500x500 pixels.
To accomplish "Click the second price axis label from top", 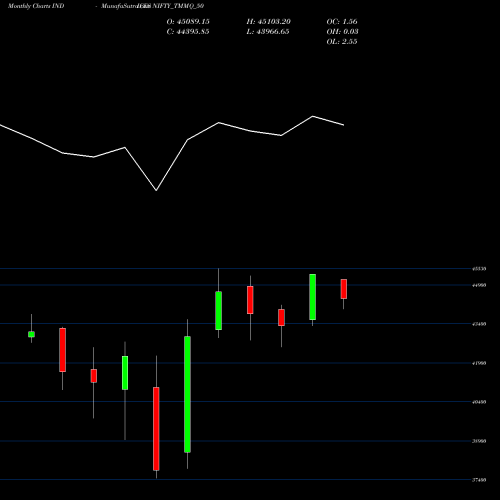I will pyautogui.click(x=479, y=285).
